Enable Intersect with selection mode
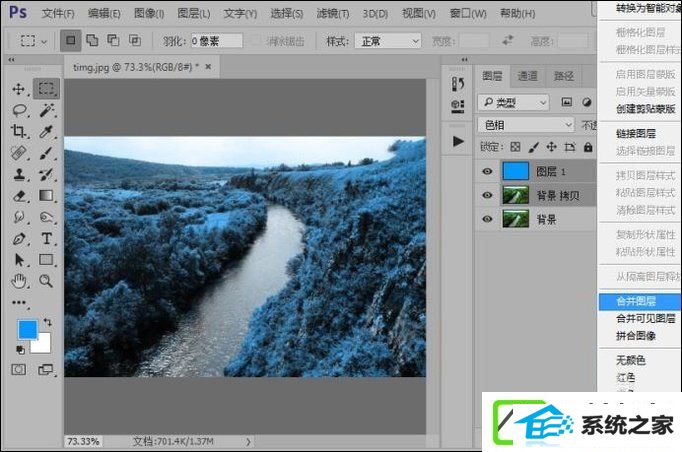This screenshot has height=452, width=682. (135, 40)
